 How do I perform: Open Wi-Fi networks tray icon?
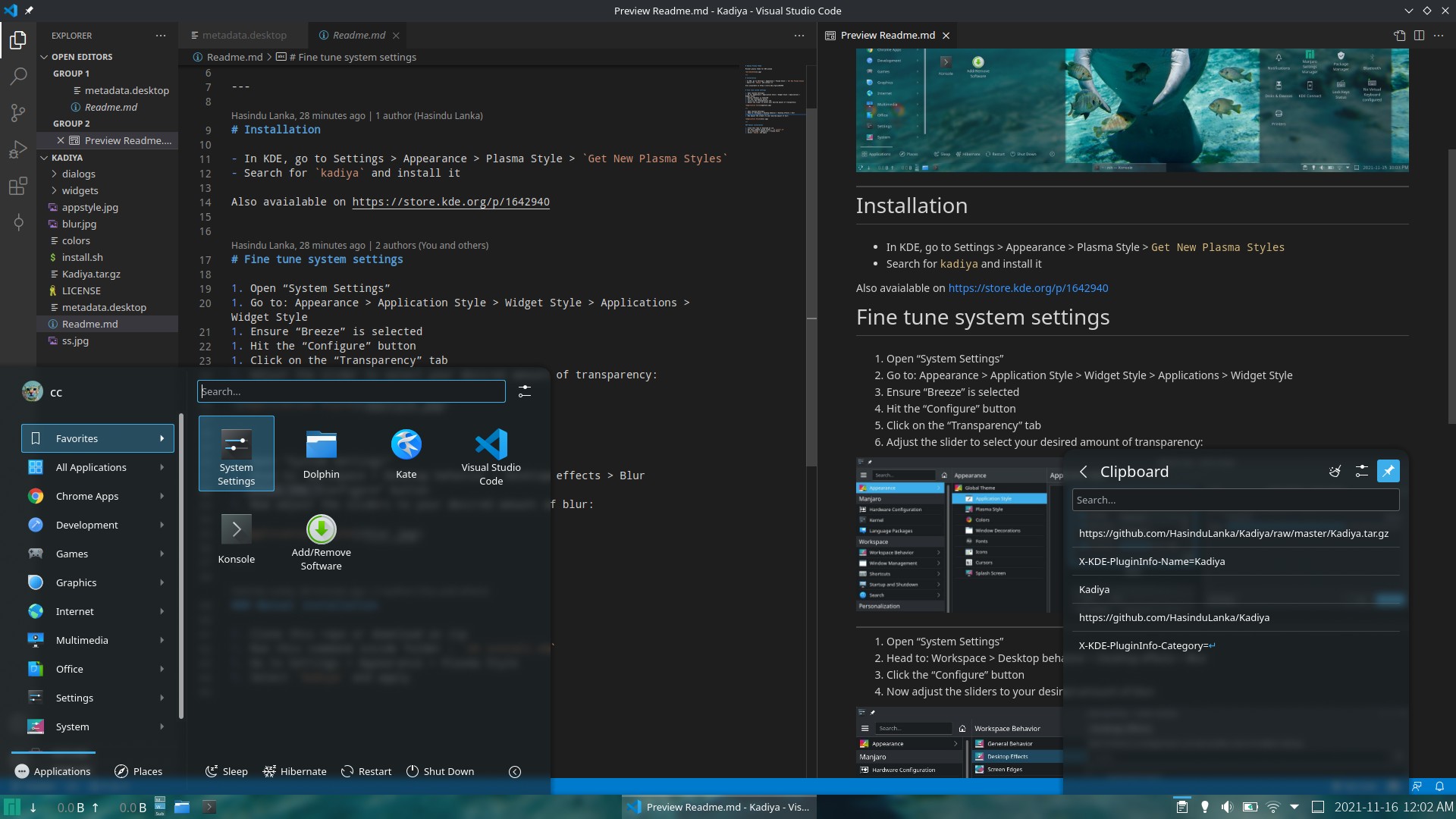(x=1273, y=807)
